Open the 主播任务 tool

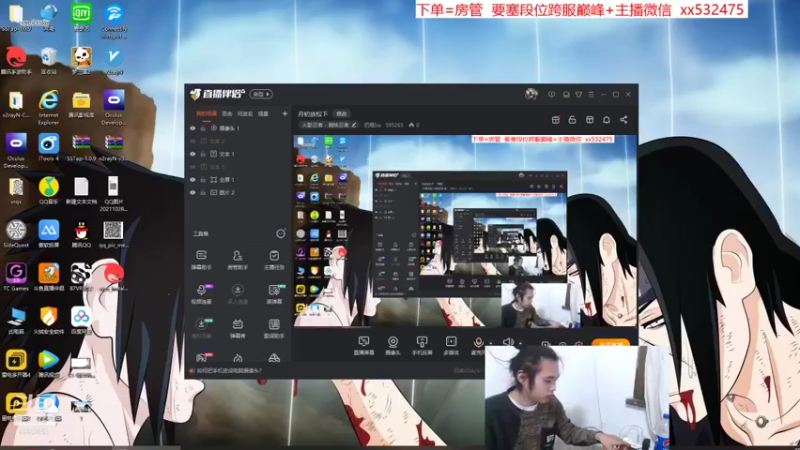274,259
